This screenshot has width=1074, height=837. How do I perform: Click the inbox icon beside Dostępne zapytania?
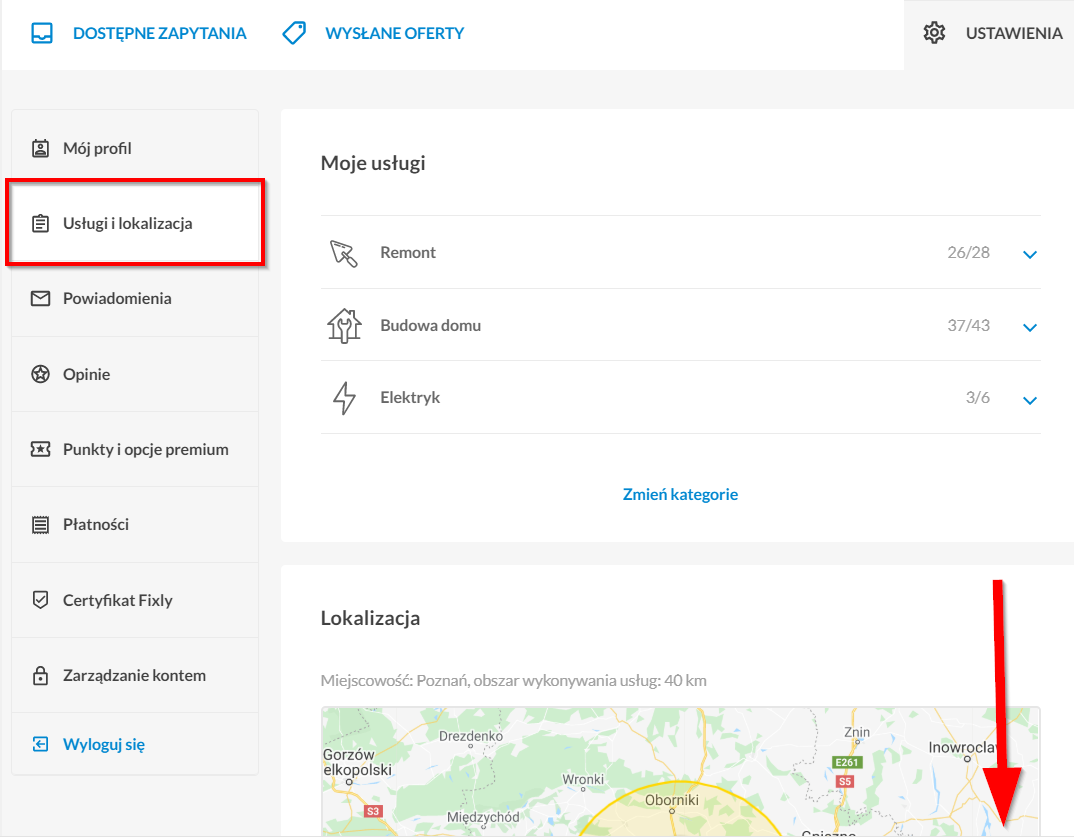click(42, 33)
